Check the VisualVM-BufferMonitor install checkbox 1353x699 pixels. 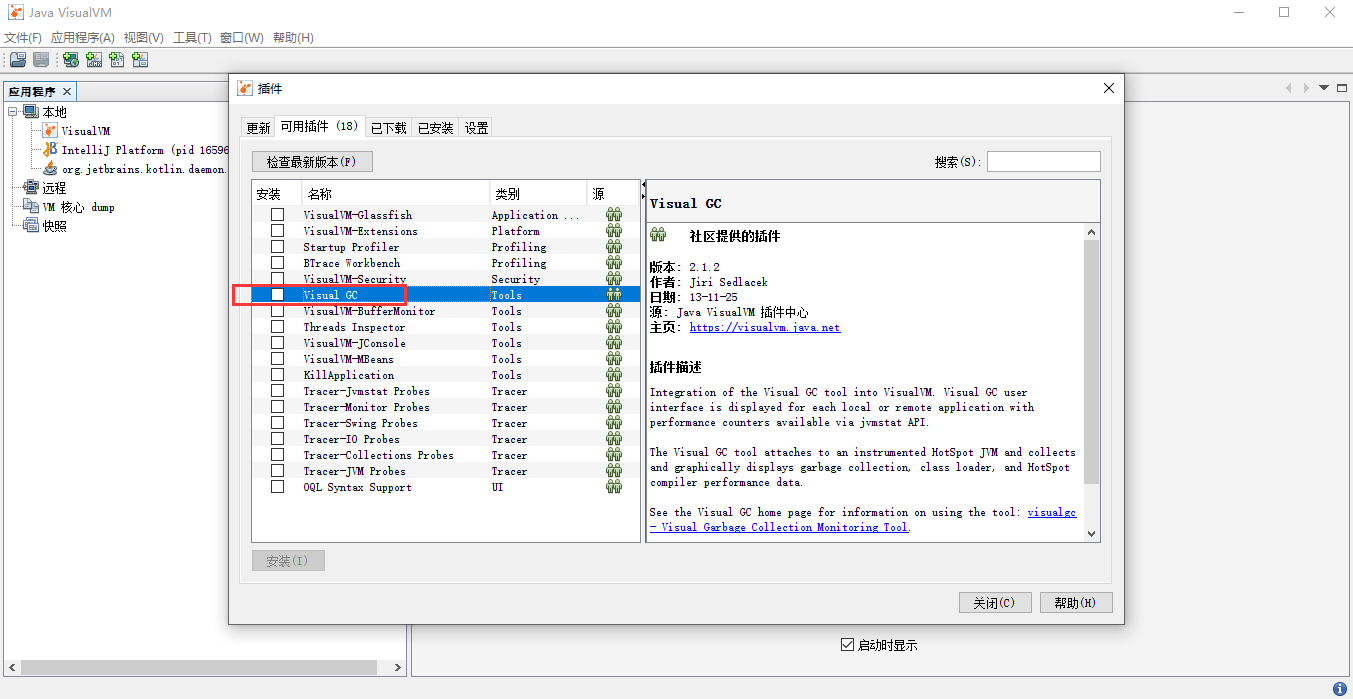[277, 311]
